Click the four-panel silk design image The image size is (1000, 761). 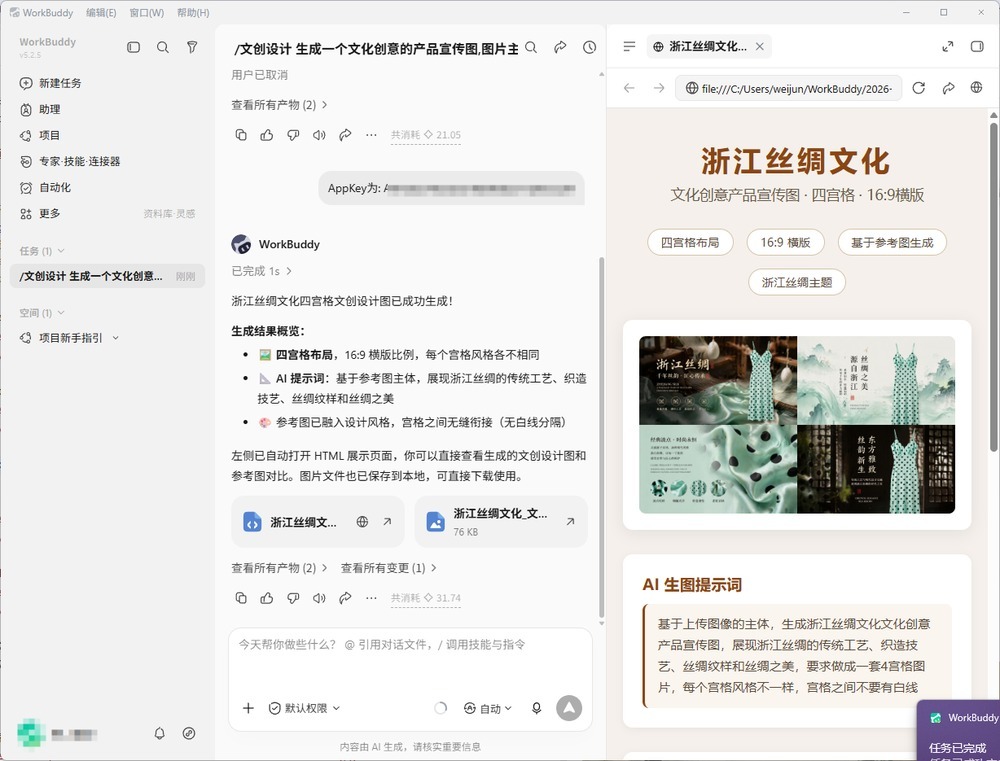pos(797,425)
